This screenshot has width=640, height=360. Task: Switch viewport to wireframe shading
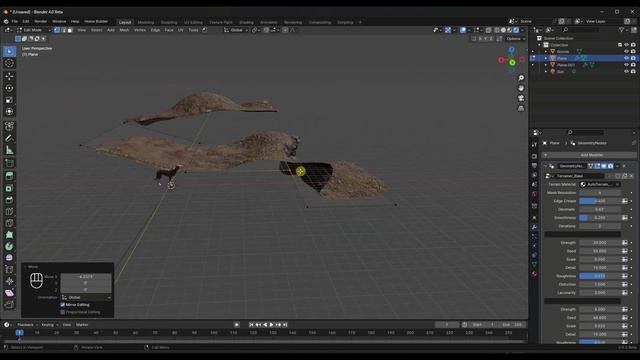click(x=497, y=30)
